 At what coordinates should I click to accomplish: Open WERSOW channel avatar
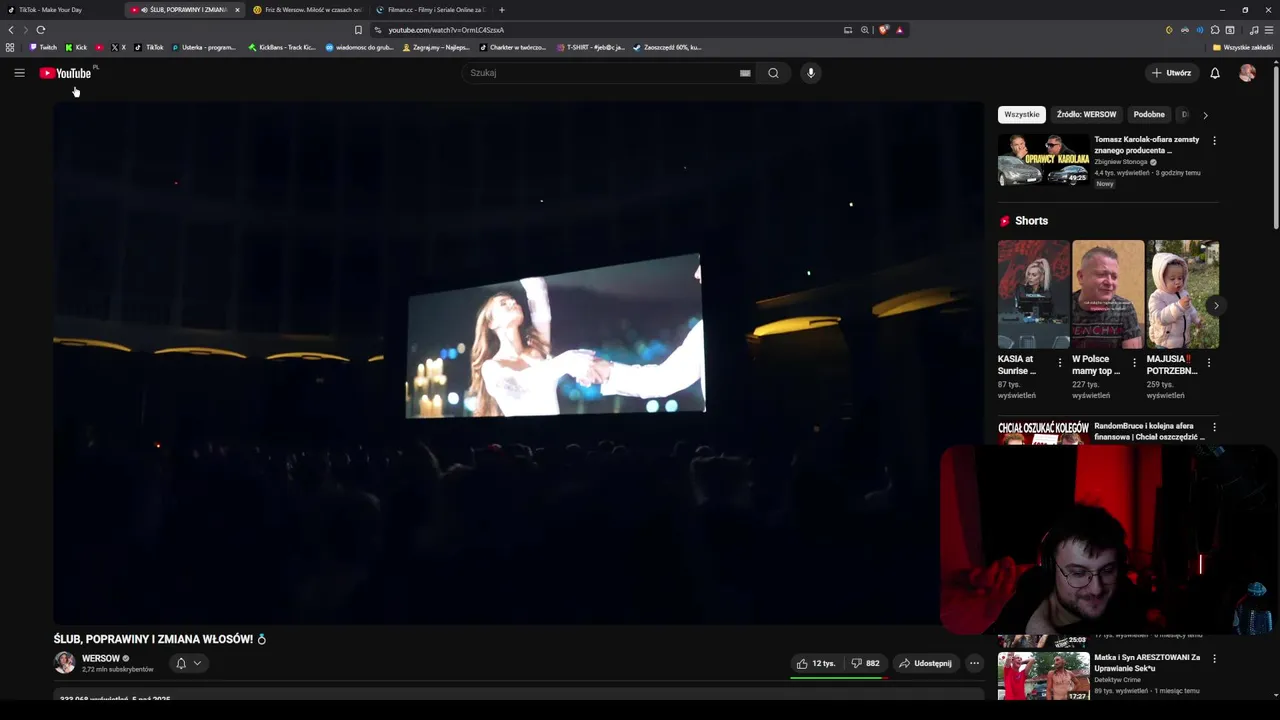point(65,663)
